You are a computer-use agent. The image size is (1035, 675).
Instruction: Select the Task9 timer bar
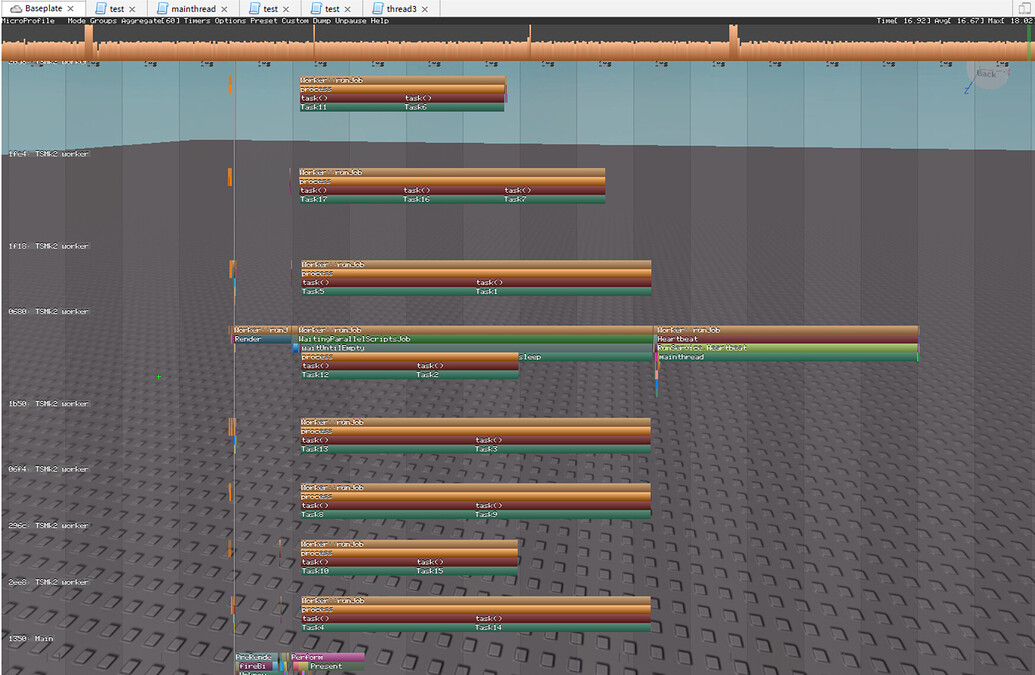[562, 515]
